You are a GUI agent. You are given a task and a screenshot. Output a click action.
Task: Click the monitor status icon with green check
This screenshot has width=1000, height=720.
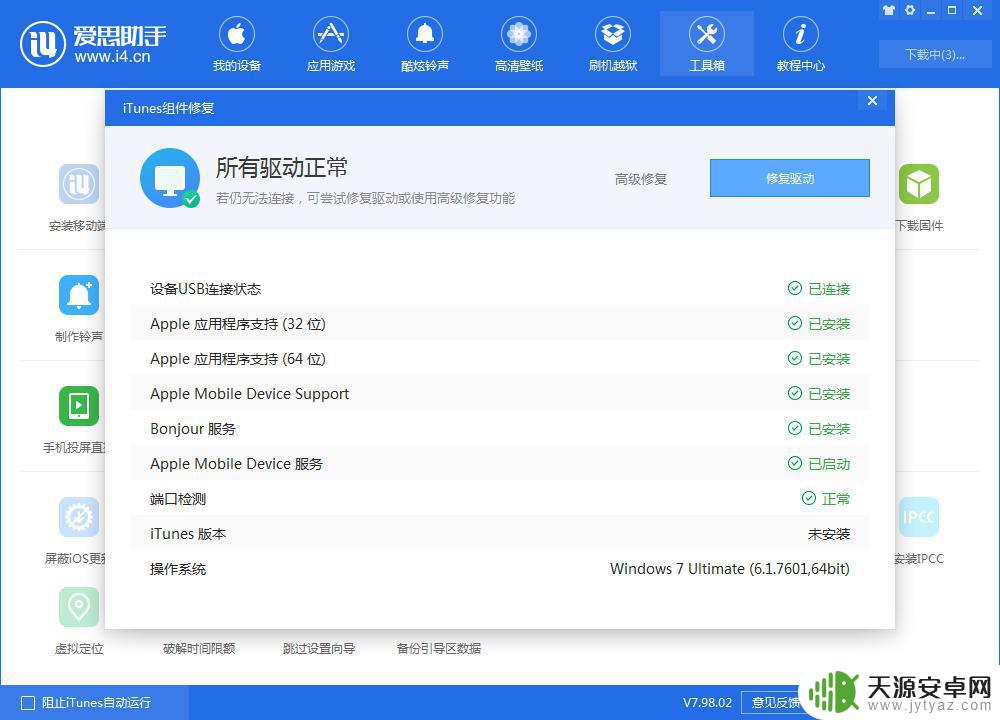(x=170, y=179)
